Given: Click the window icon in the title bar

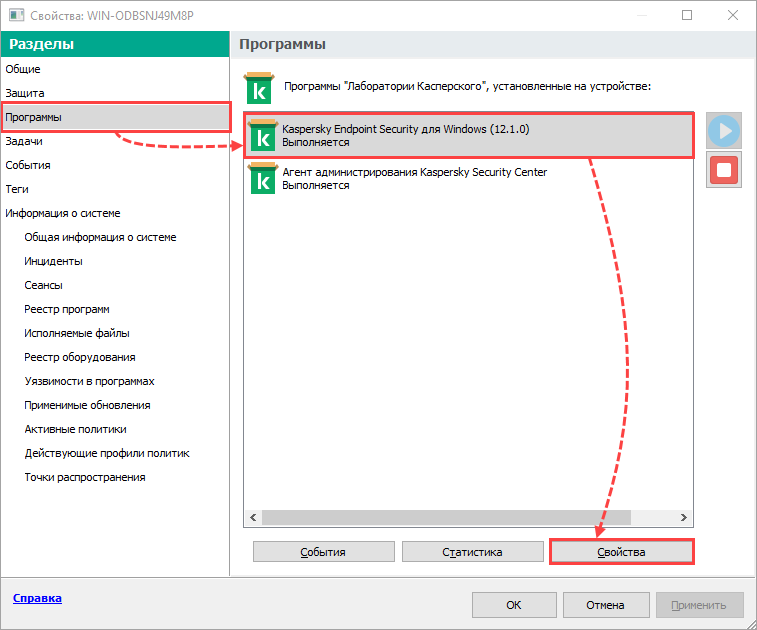Looking at the screenshot, I should 16,15.
